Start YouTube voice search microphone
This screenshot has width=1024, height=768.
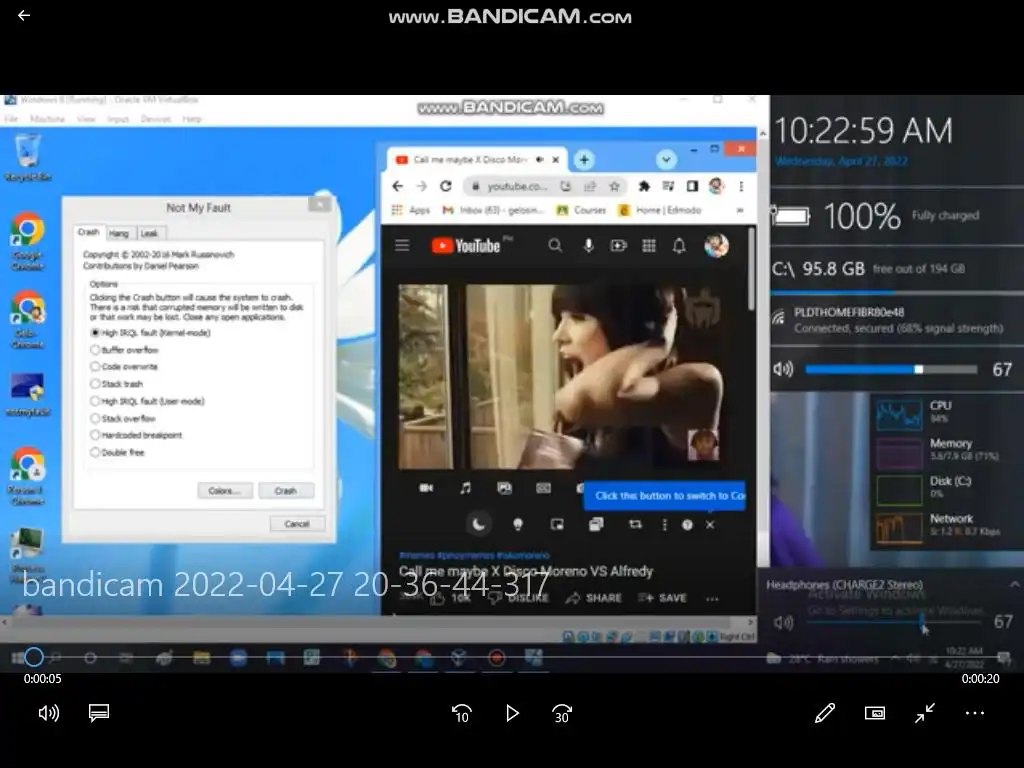(588, 246)
